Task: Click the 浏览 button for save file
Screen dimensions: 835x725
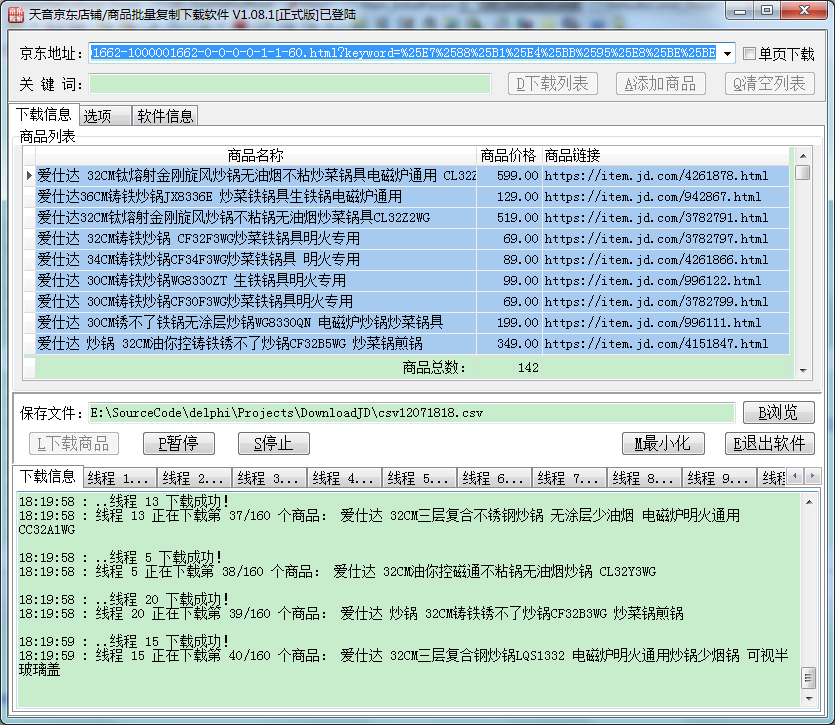Action: coord(778,412)
